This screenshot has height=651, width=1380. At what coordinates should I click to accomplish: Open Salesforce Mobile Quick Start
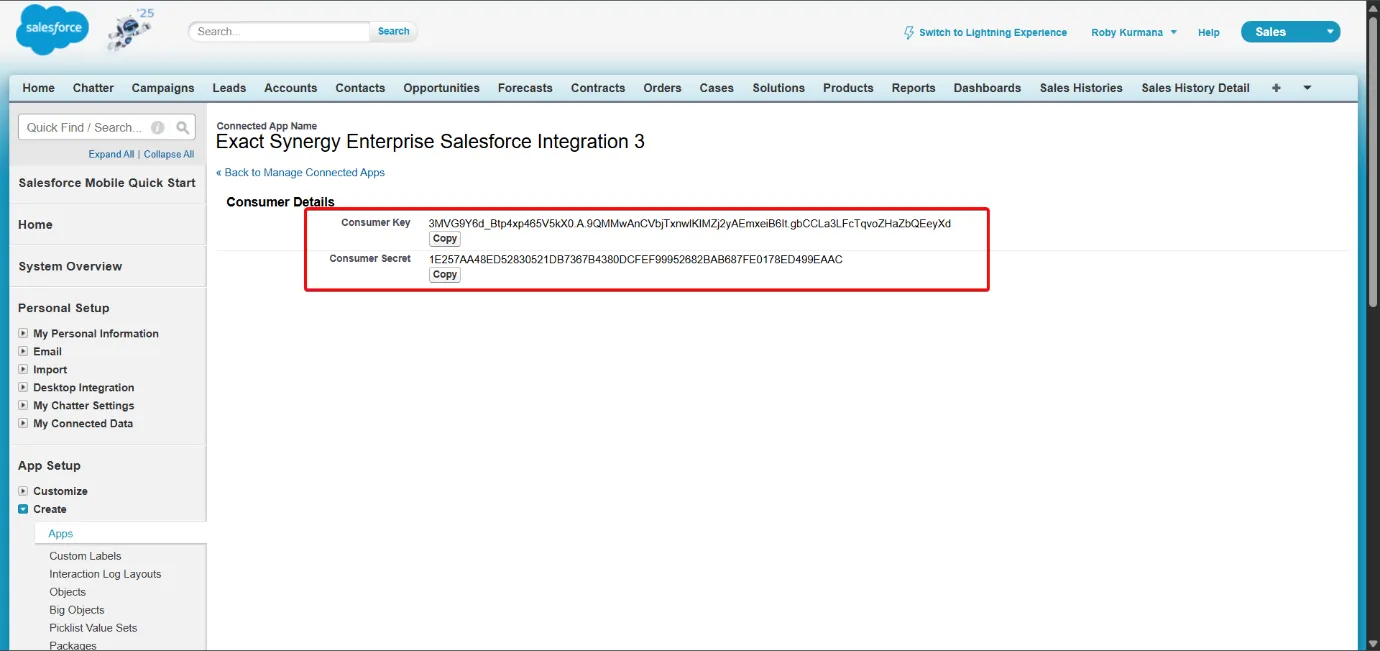click(x=107, y=183)
